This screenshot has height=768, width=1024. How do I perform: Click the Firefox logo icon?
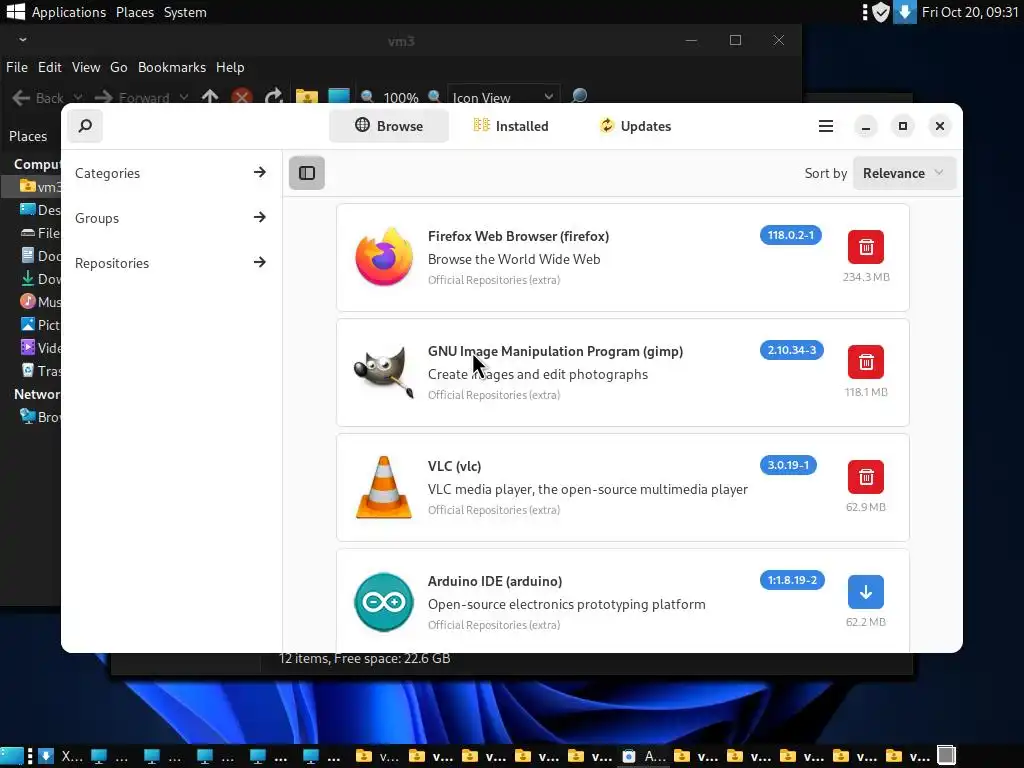384,257
